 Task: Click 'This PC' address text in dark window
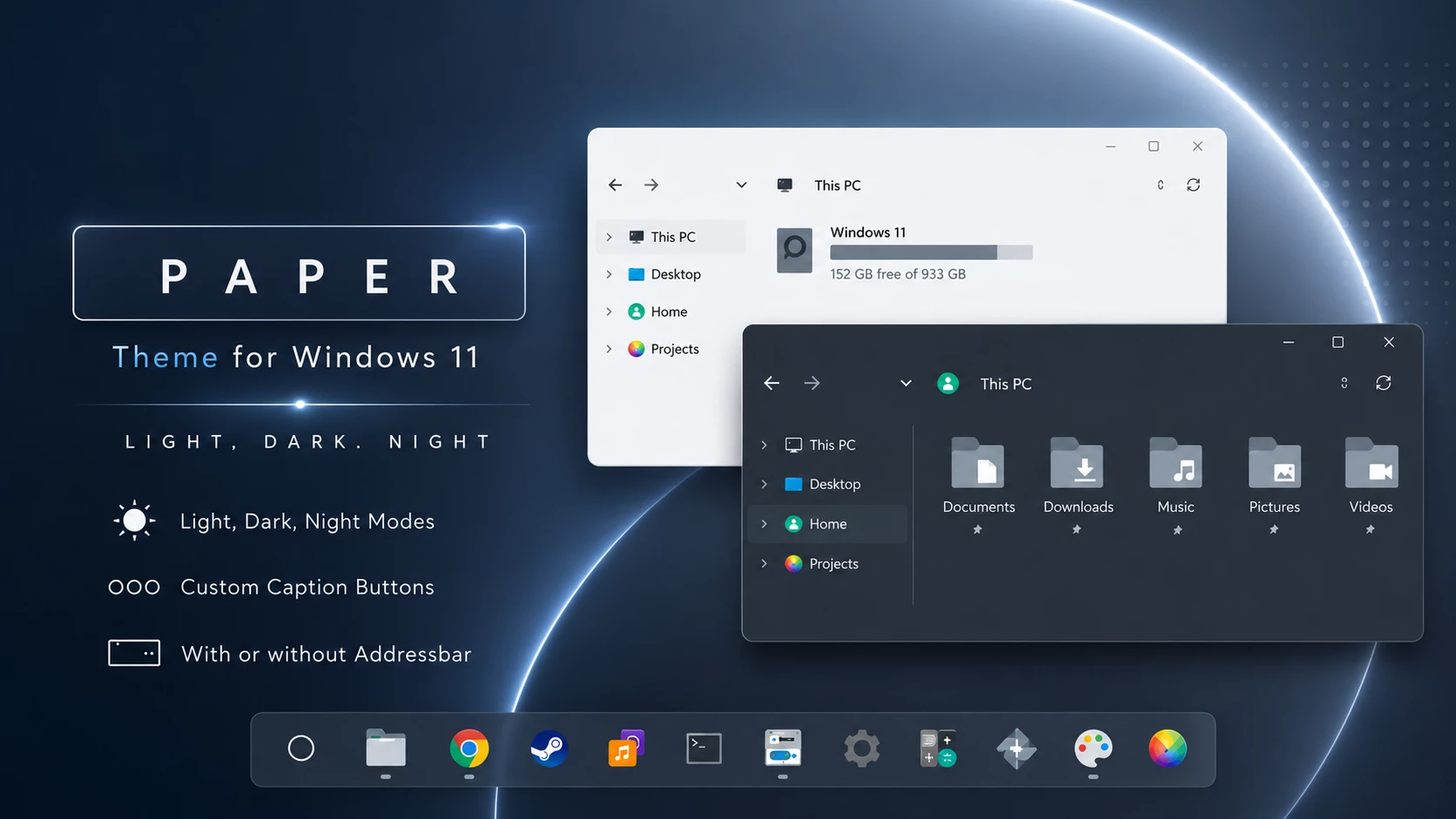click(x=1006, y=384)
